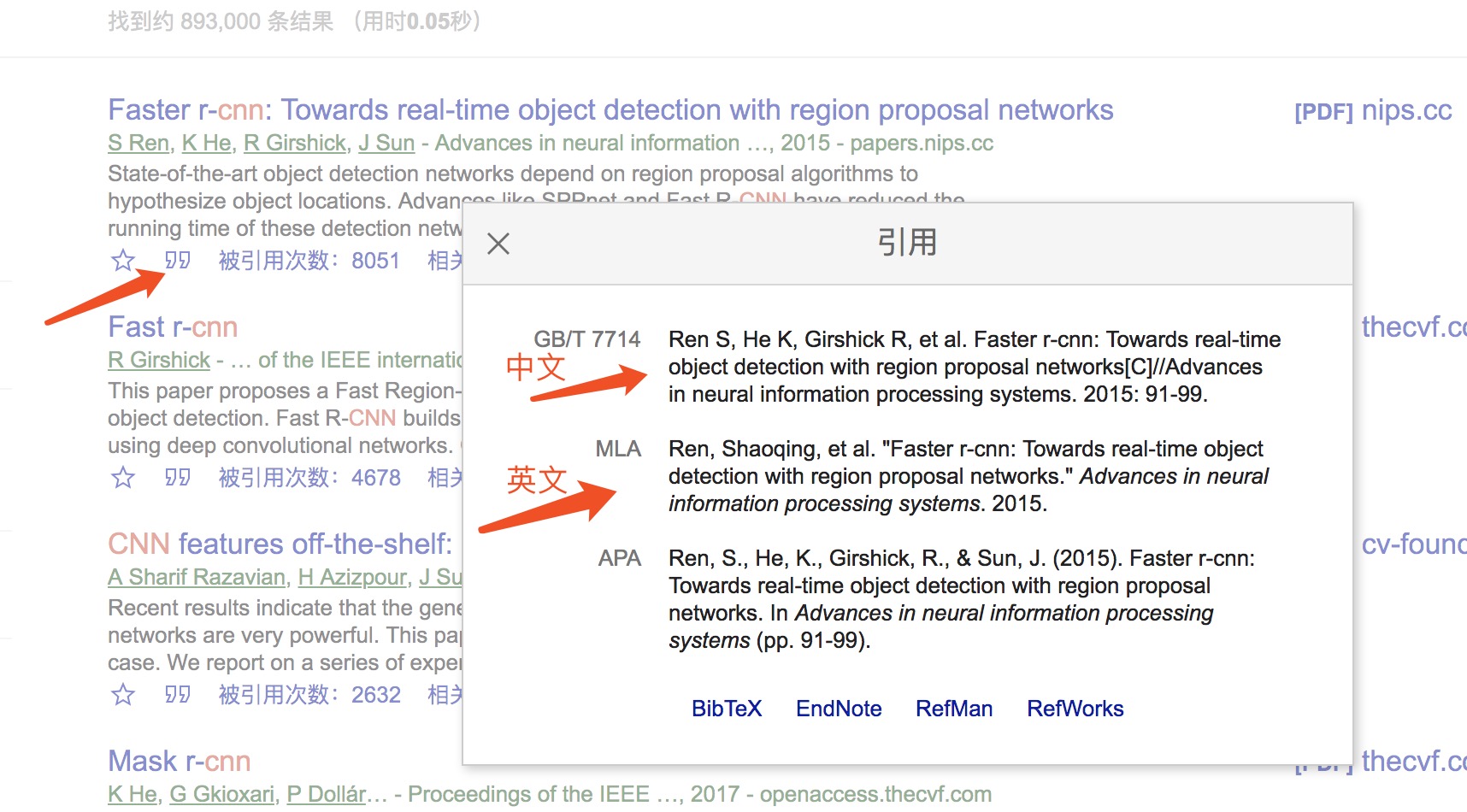Open the Fast r-cnn title link
This screenshot has width=1467, height=812.
pyautogui.click(x=173, y=327)
